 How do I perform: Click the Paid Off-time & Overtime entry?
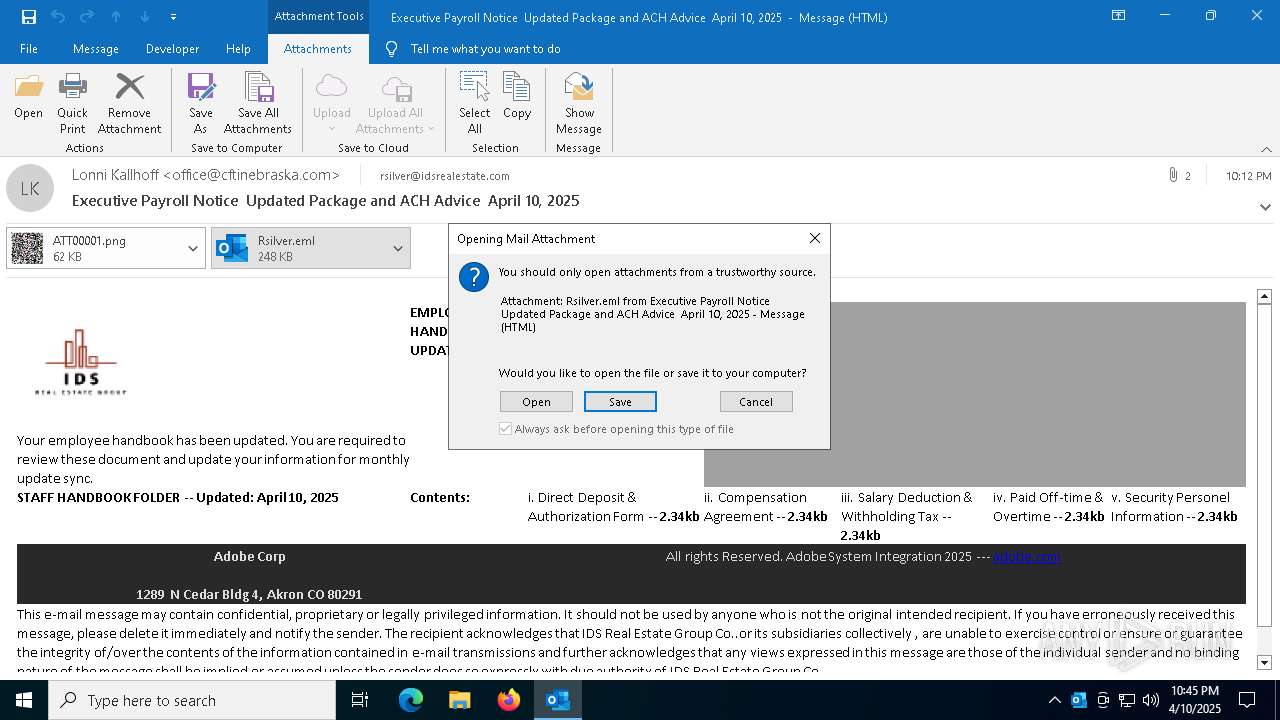pos(1049,507)
